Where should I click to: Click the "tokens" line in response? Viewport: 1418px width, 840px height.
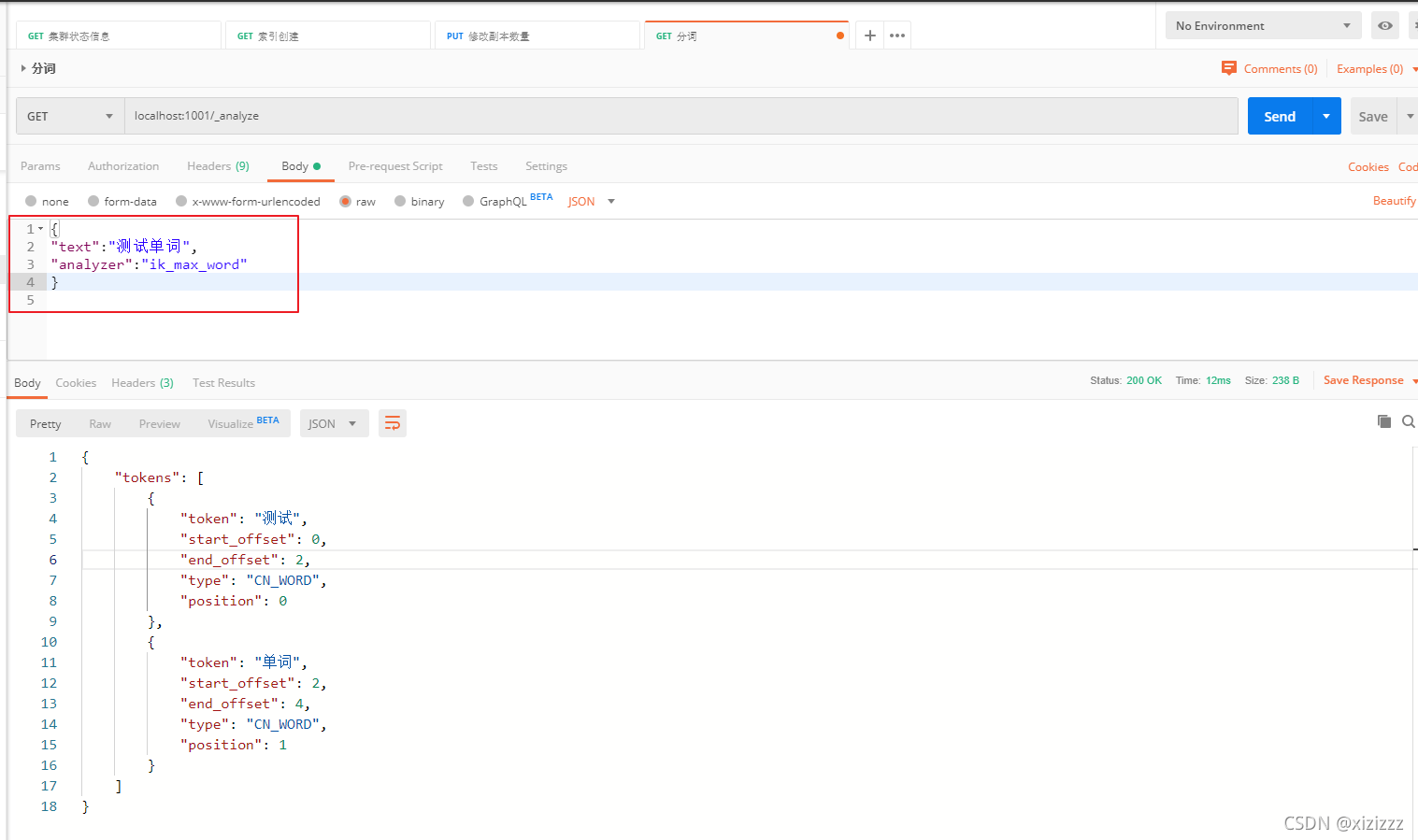[159, 477]
